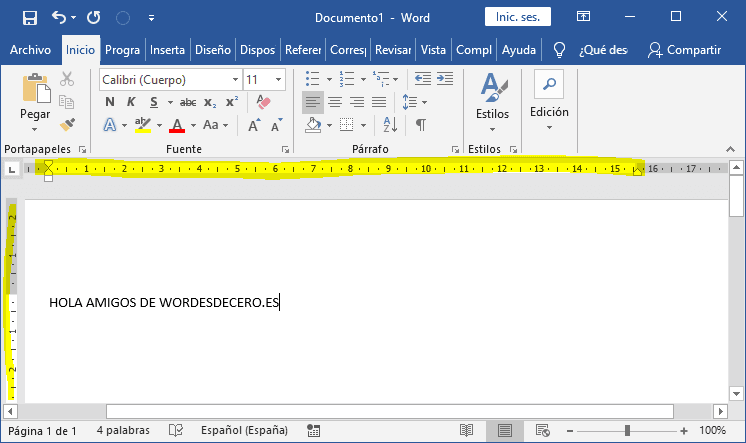Click the shading paint bucket
This screenshot has width=746, height=443.
313,125
